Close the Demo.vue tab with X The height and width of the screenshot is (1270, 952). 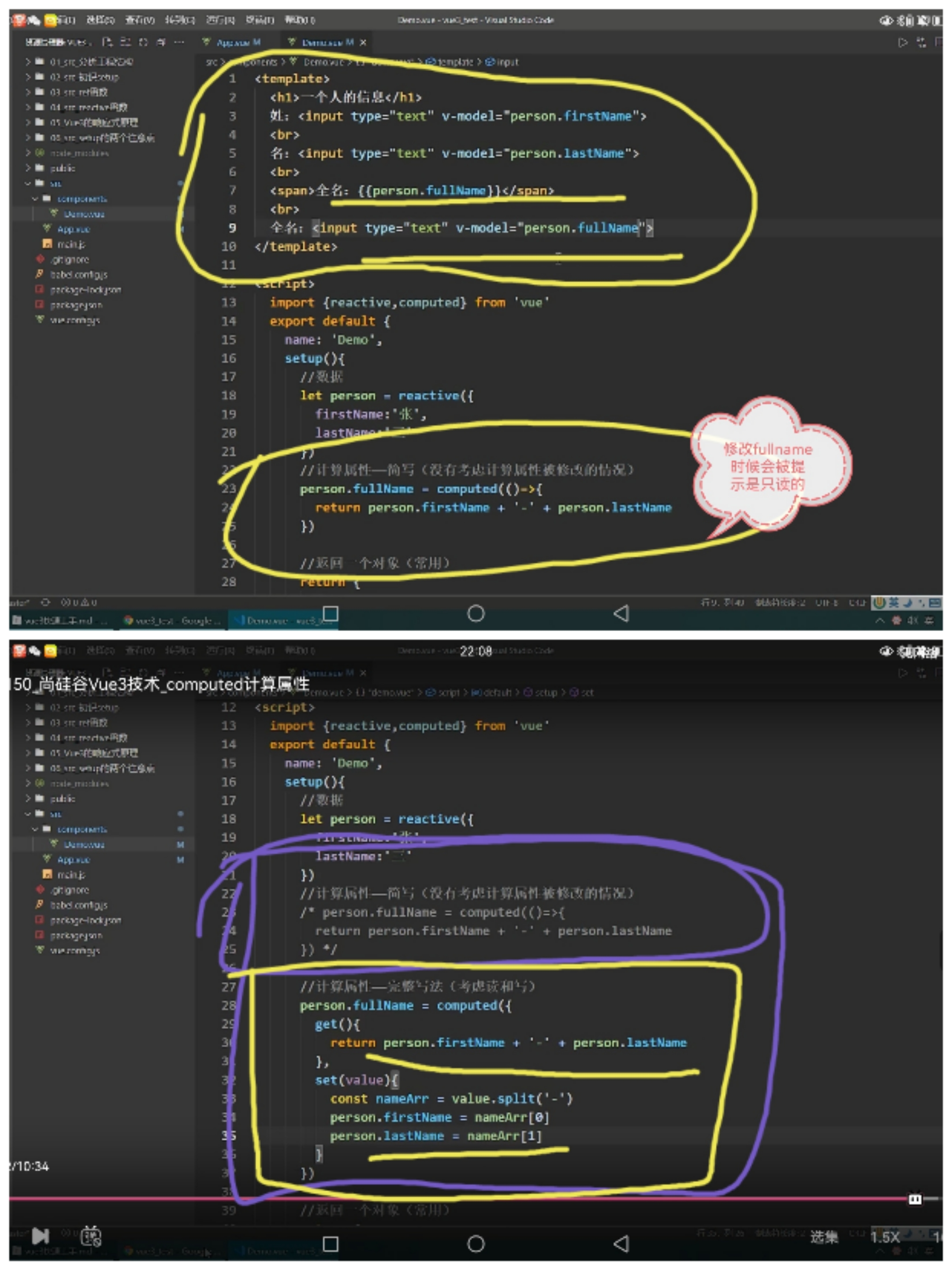tap(363, 42)
